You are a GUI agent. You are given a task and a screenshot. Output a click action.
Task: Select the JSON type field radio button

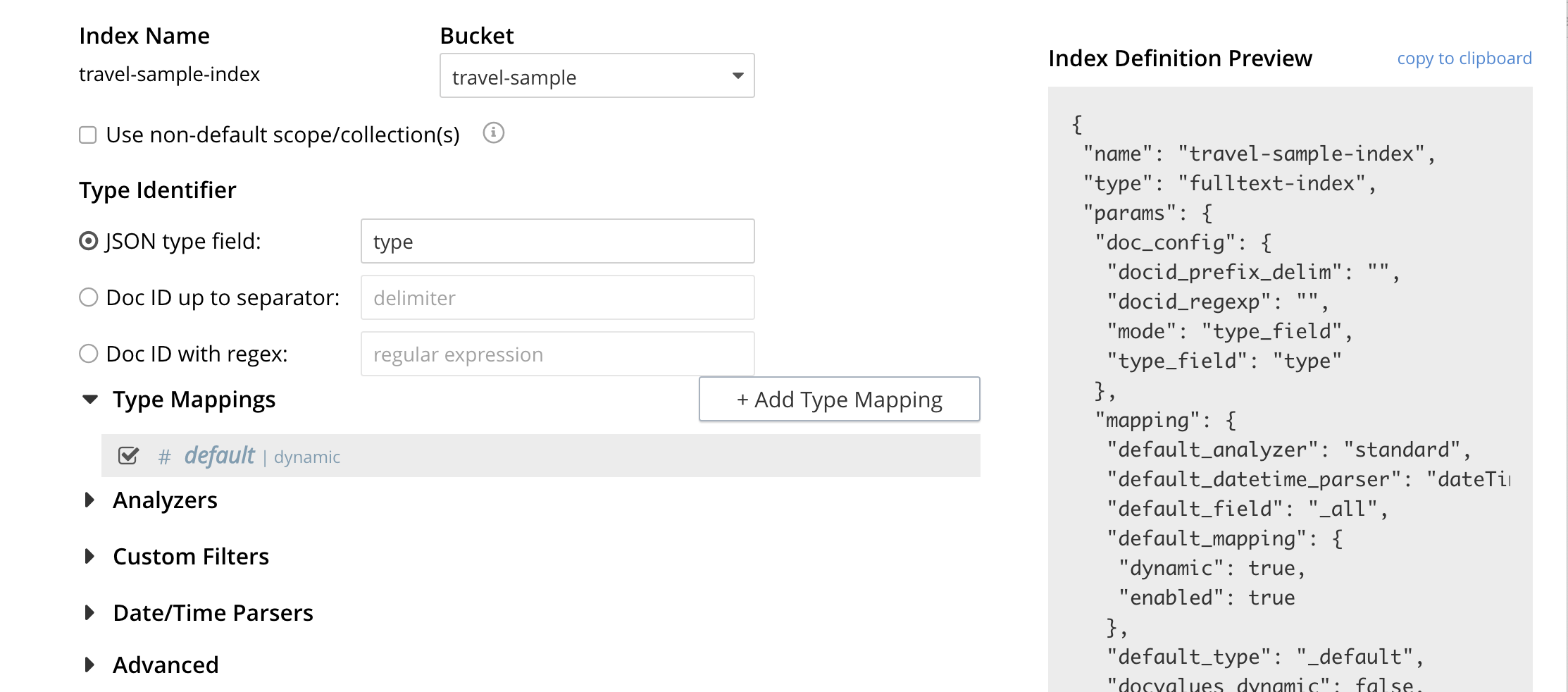coord(89,241)
